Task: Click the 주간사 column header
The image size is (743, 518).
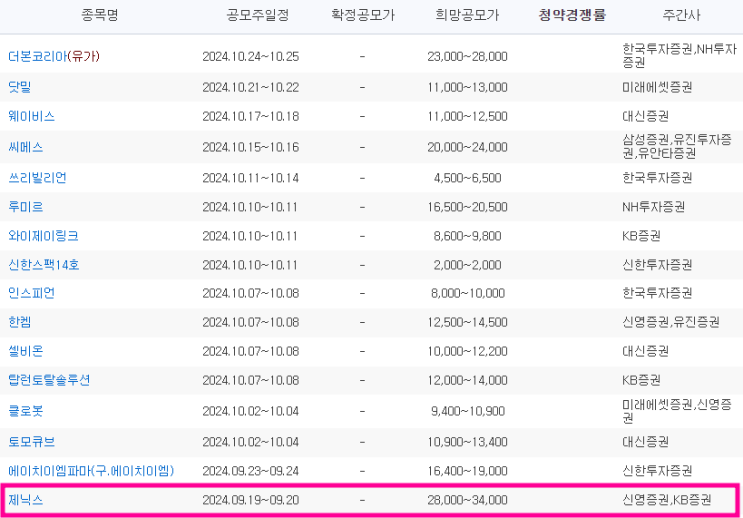Action: [x=681, y=15]
